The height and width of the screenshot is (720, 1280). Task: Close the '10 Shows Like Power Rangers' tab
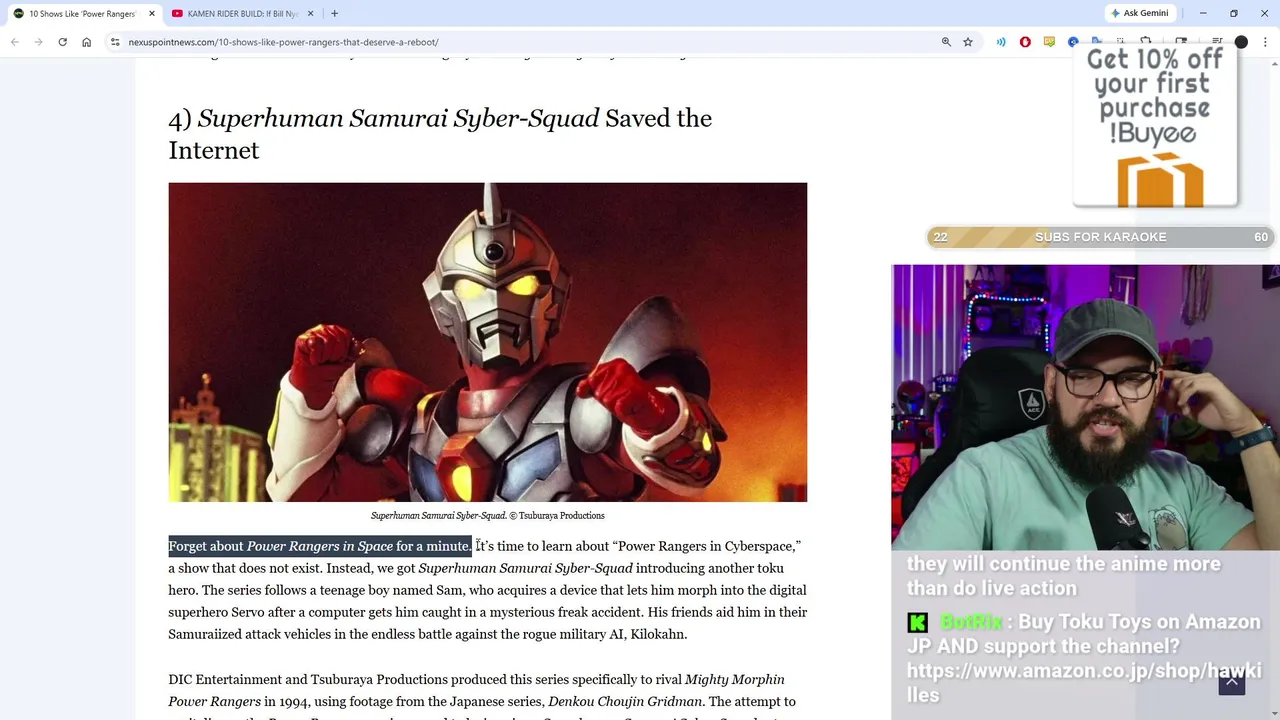click(152, 13)
